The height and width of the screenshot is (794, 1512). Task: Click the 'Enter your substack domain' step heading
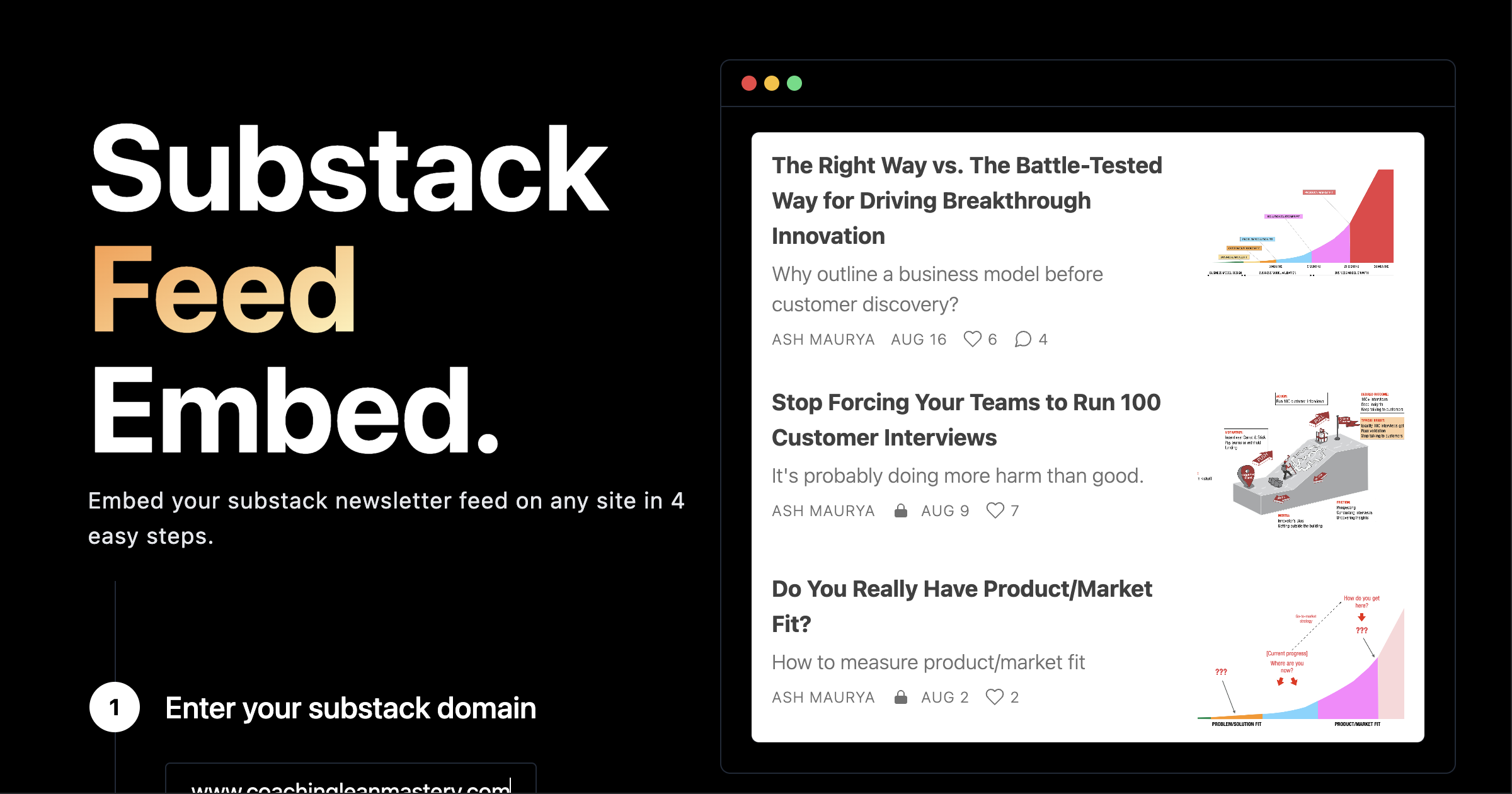[x=351, y=708]
